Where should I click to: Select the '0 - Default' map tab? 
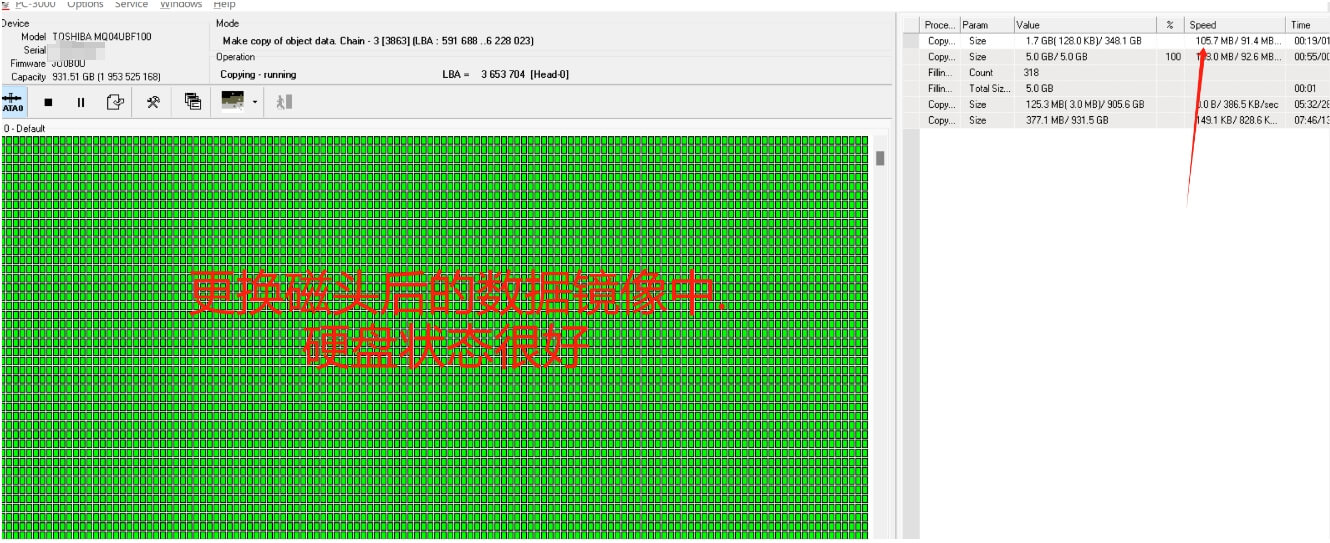(25, 129)
